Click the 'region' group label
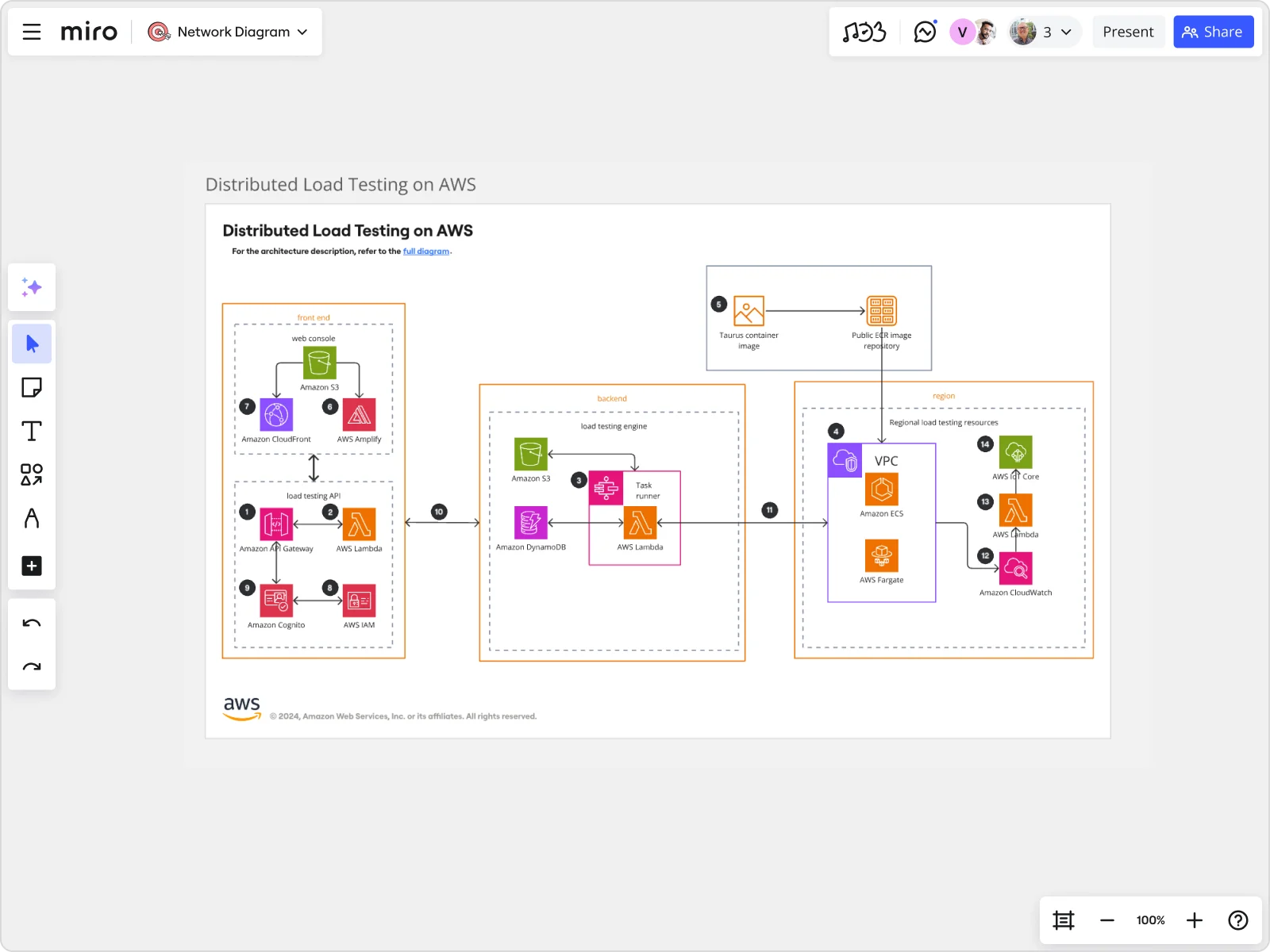Viewport: 1270px width, 952px height. point(944,396)
